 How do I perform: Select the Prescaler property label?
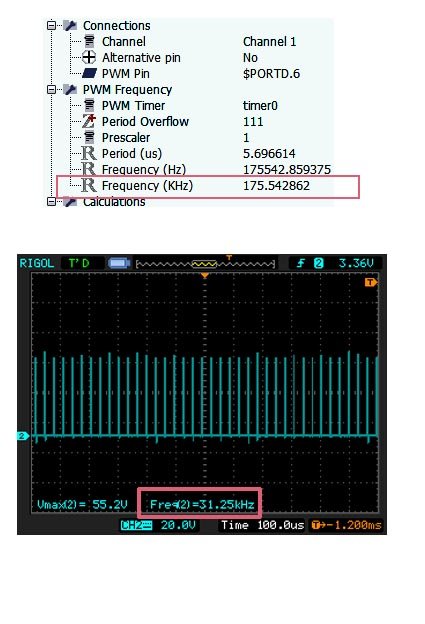126,138
